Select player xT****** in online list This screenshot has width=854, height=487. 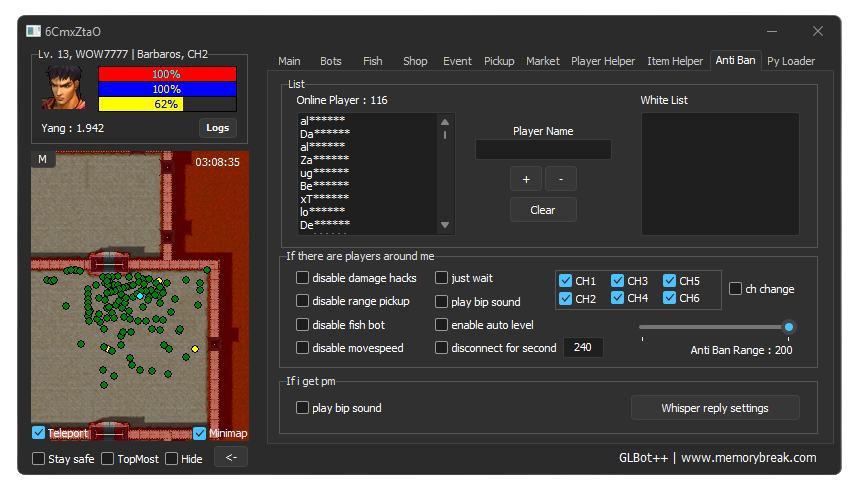(x=325, y=199)
